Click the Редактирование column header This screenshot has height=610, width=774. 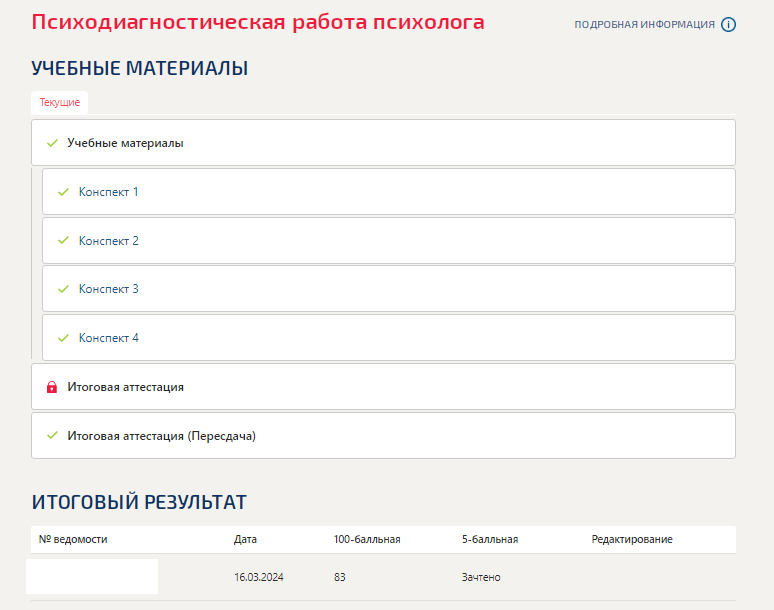[x=632, y=539]
